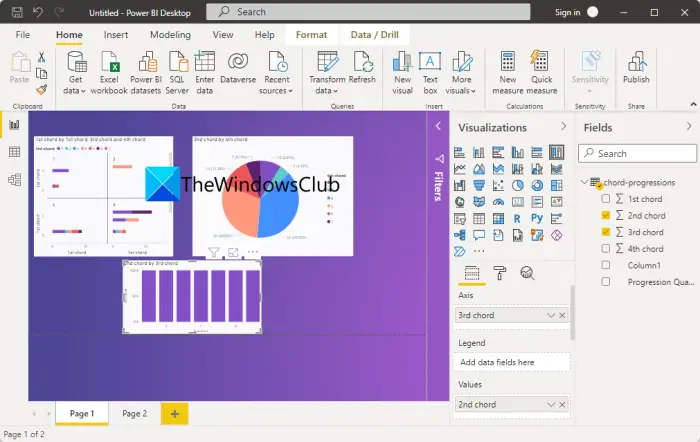Switch to the Insert ribbon tab
This screenshot has height=442, width=700.
coord(116,35)
